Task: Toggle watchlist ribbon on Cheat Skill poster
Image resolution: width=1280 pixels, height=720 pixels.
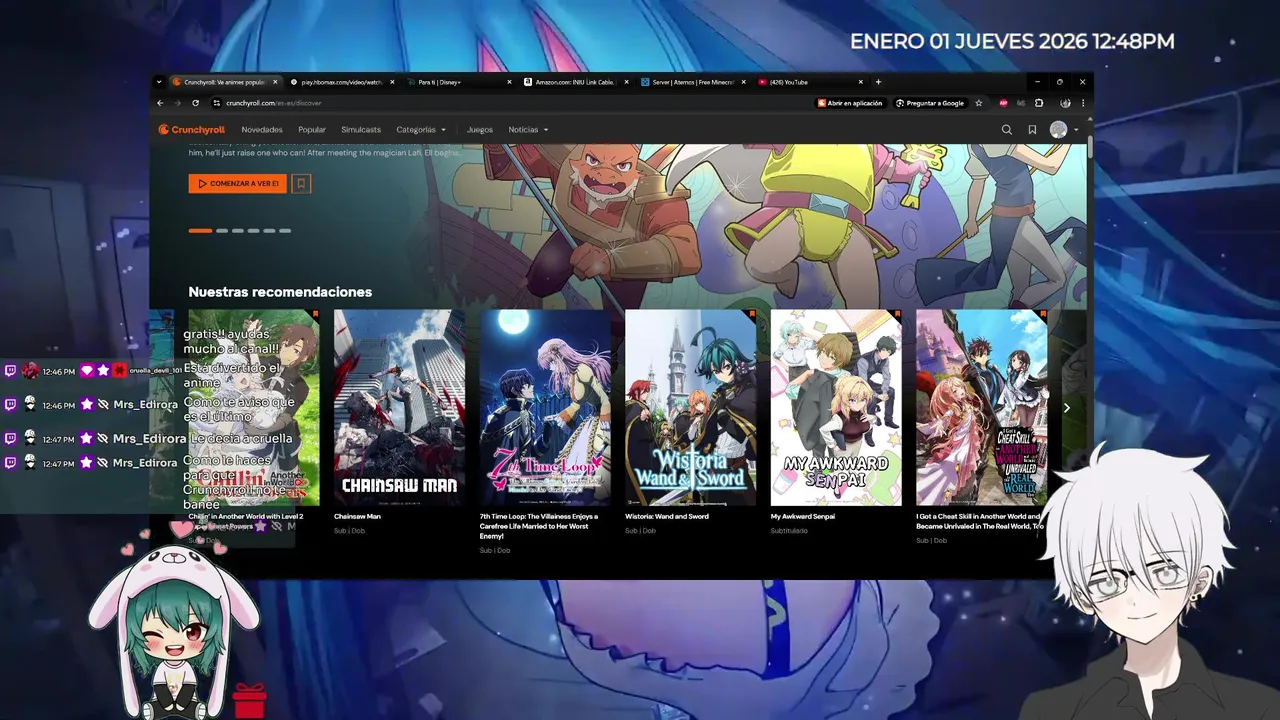Action: coord(1043,314)
